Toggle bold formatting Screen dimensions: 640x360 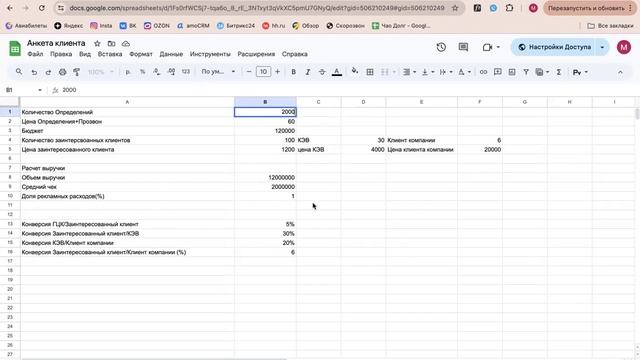(293, 72)
